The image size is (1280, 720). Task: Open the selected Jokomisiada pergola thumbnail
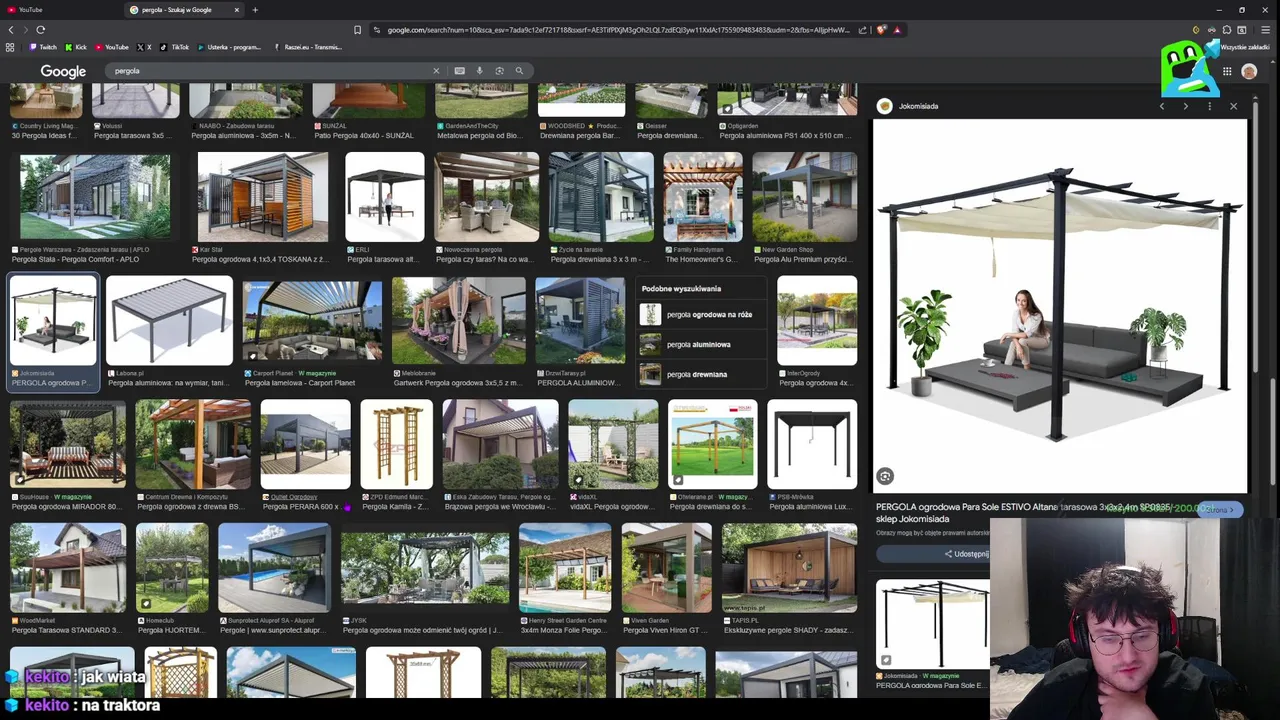pos(53,321)
